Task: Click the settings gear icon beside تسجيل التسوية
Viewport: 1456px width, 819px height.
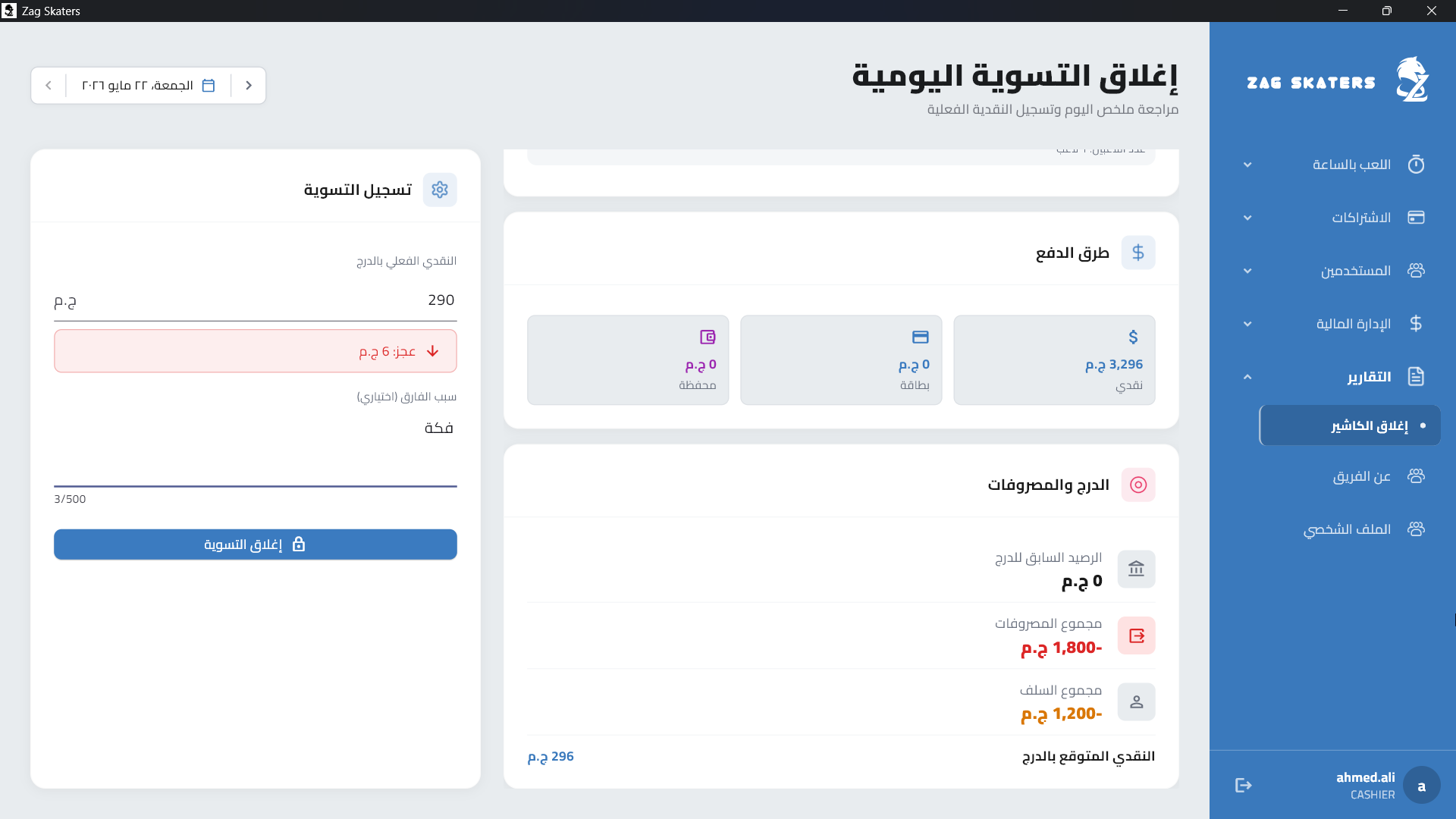Action: pos(440,190)
